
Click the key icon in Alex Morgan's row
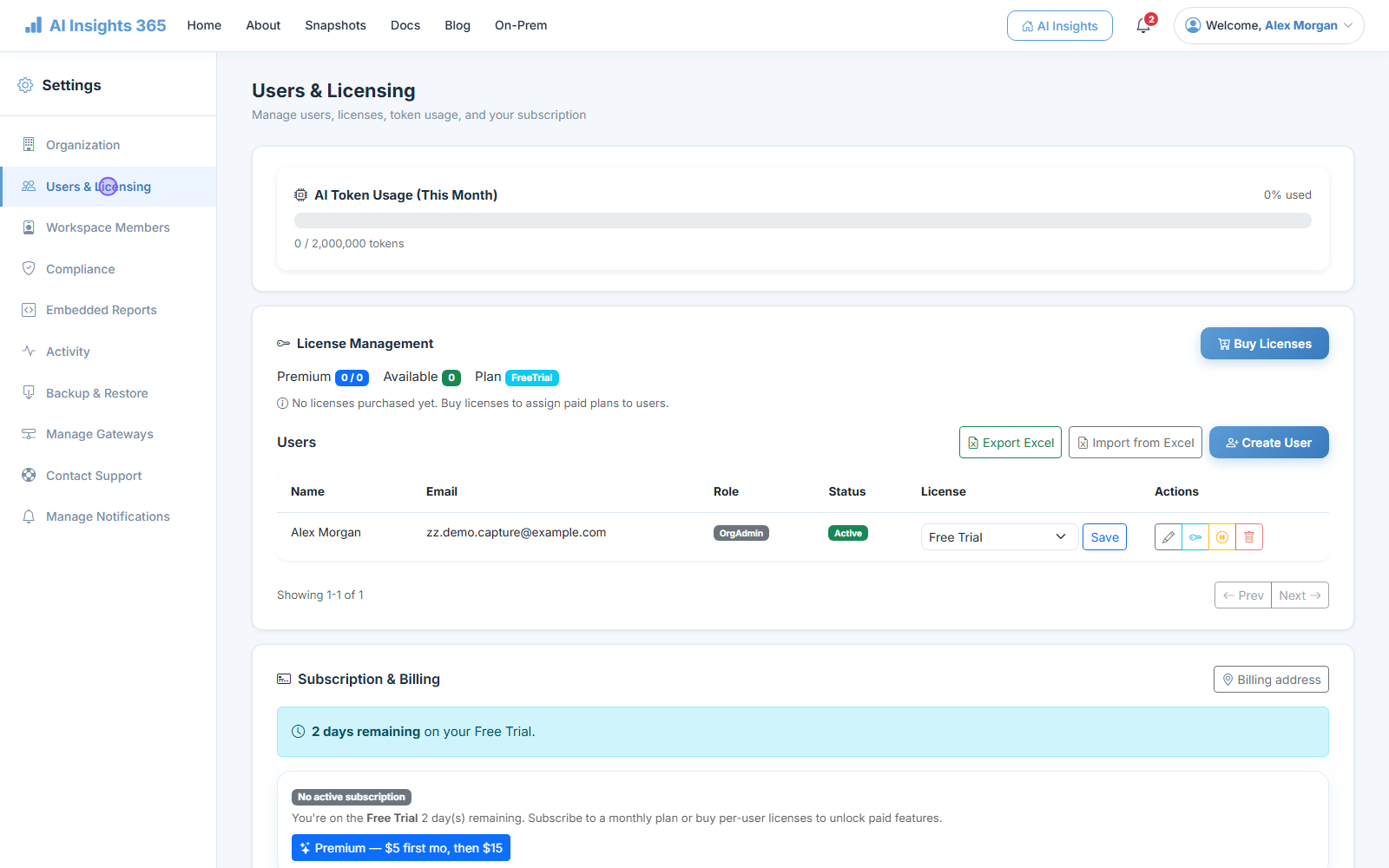(x=1195, y=537)
